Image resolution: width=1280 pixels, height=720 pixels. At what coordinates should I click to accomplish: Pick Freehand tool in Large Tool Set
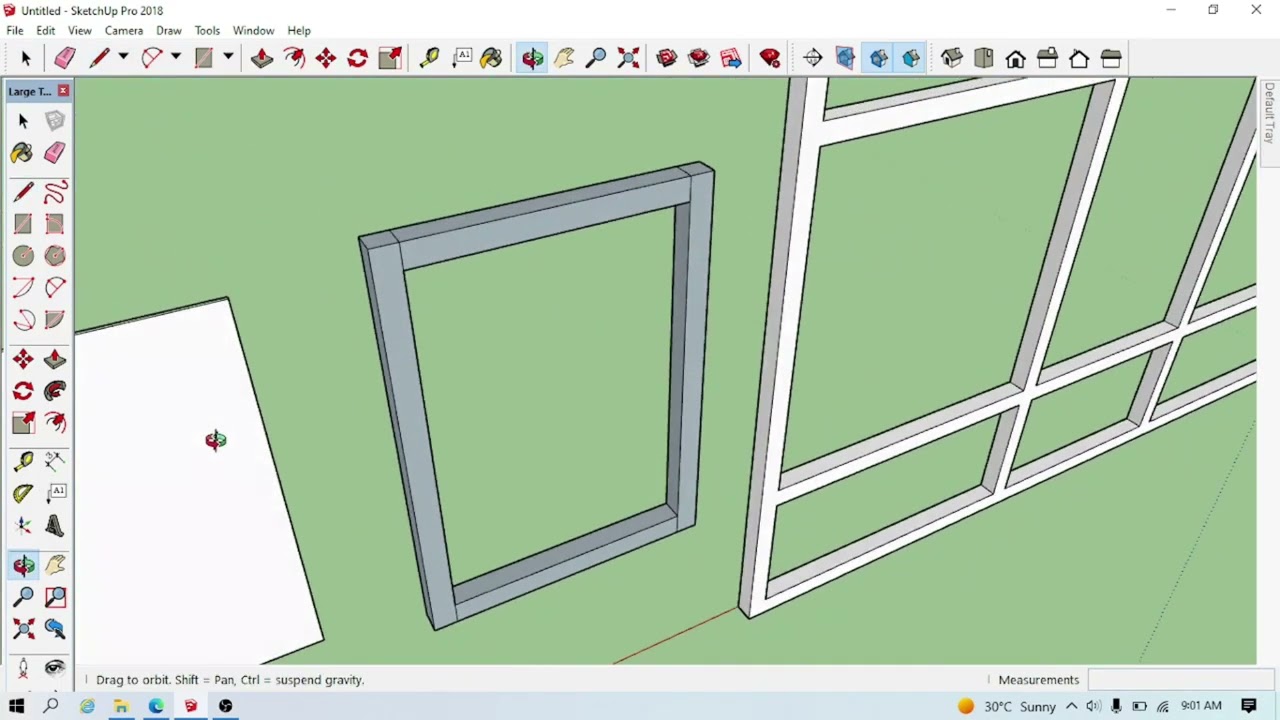pyautogui.click(x=55, y=192)
